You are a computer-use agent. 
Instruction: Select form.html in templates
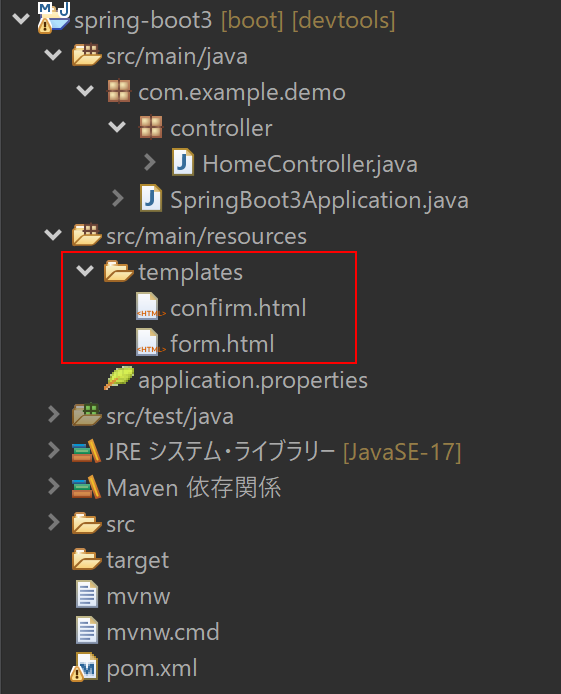coord(222,343)
